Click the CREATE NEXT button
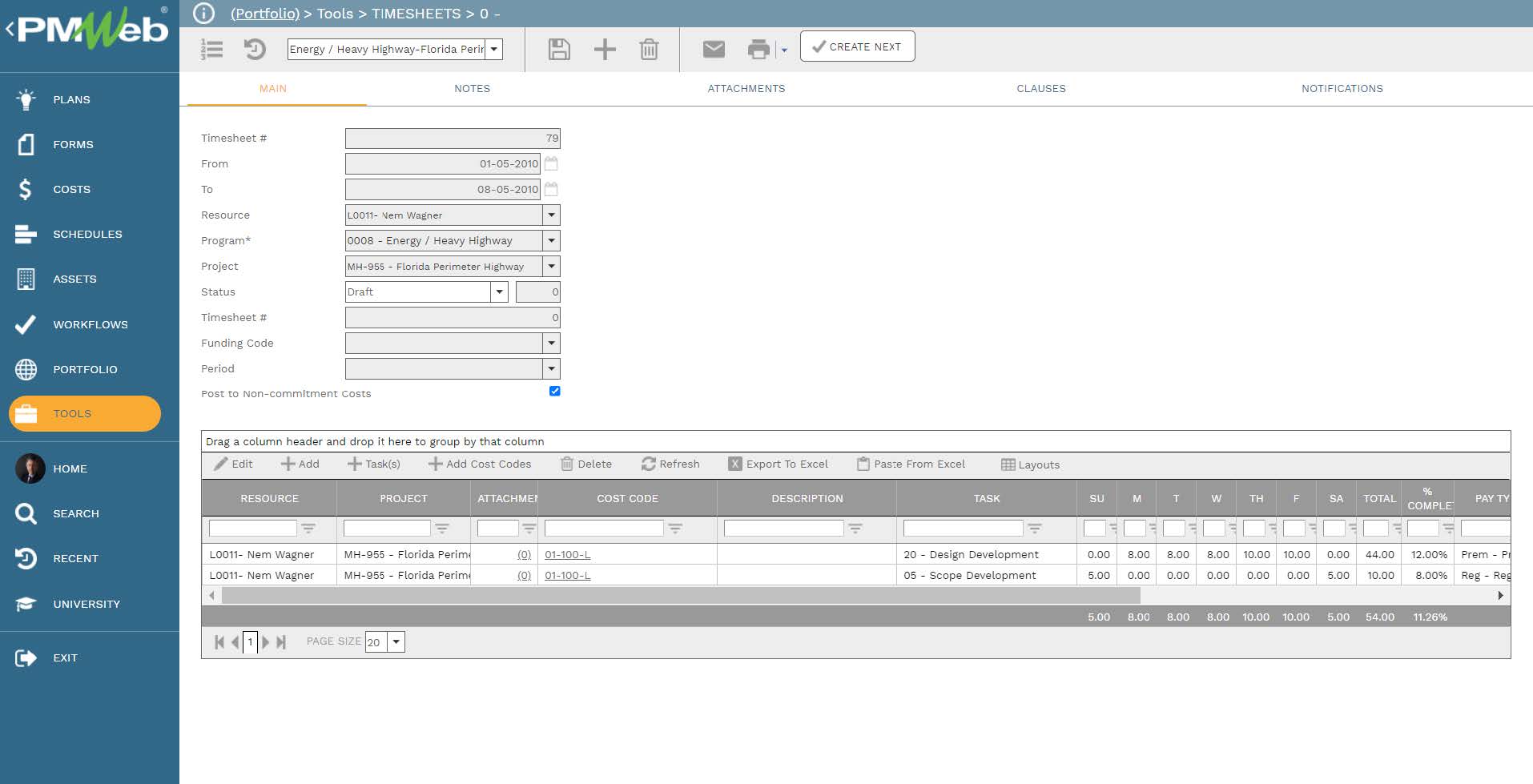Screen dimensions: 1533x784 coord(857,46)
